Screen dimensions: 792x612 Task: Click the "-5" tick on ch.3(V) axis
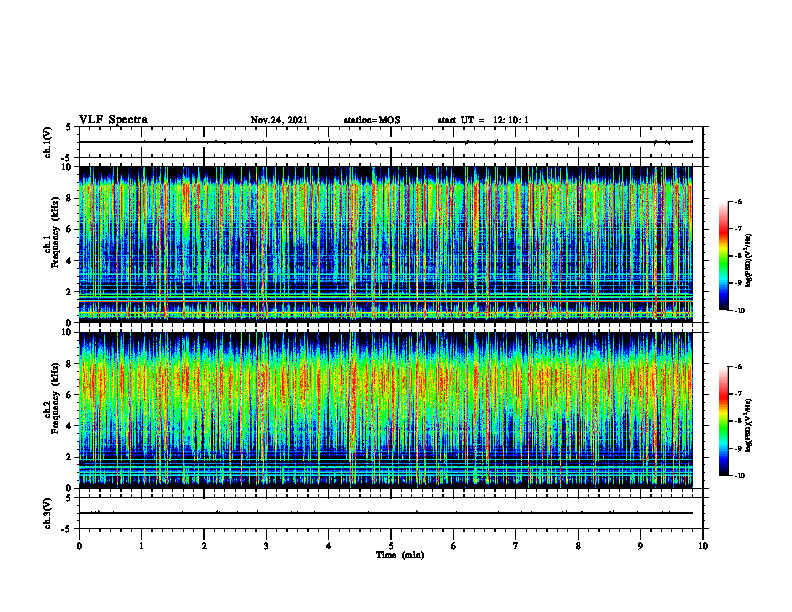click(66, 529)
